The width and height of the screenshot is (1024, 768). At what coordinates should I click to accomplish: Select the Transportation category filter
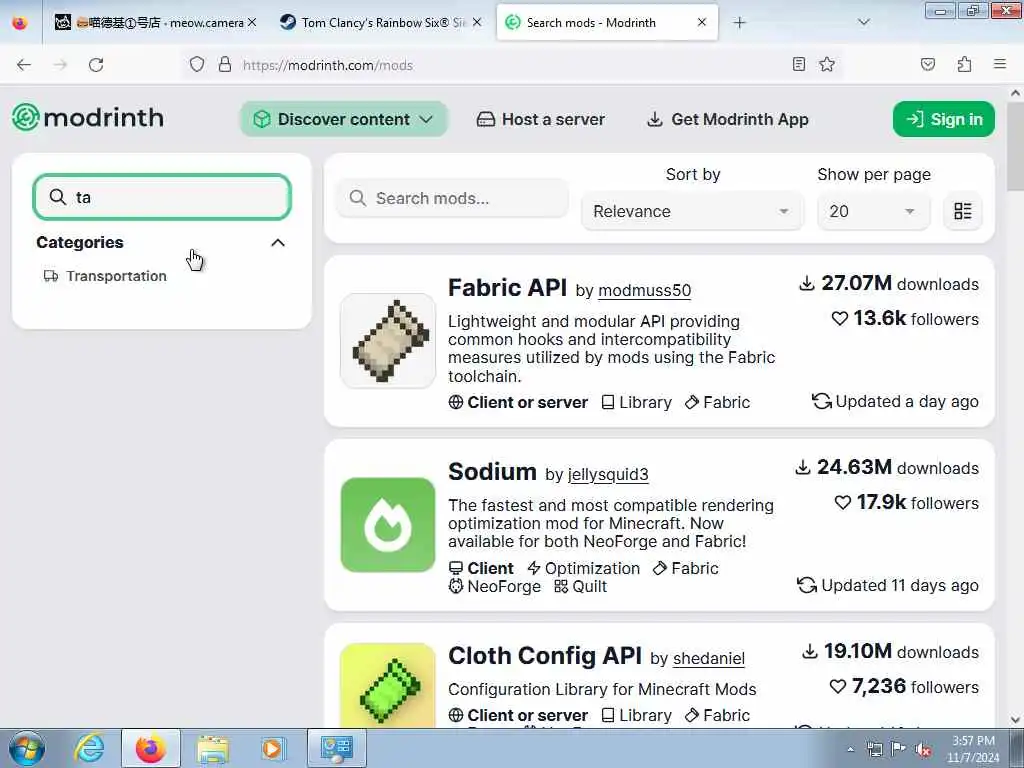click(105, 276)
